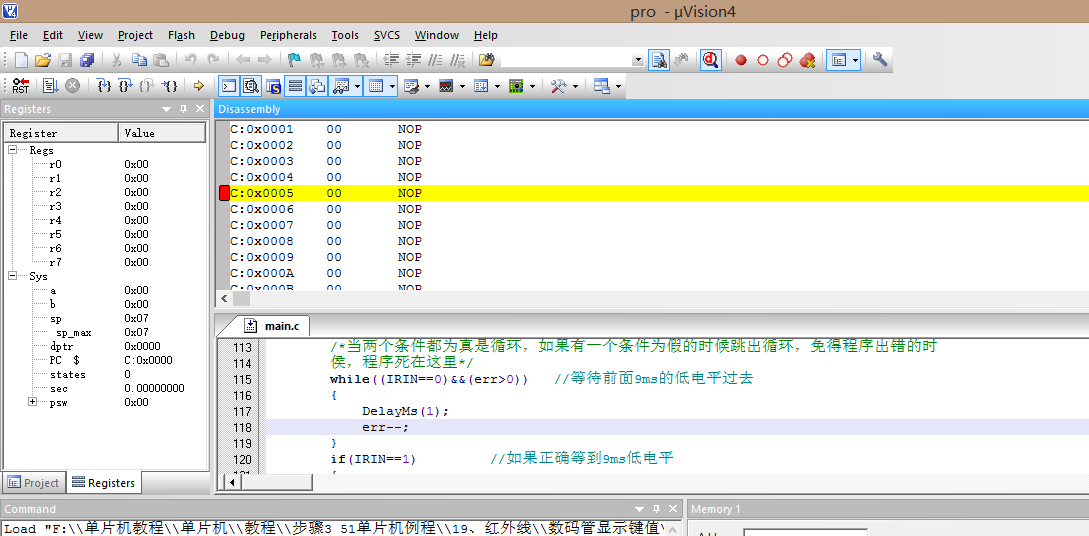Toggle the Command Window icon
The image size is (1089, 536).
(x=228, y=86)
